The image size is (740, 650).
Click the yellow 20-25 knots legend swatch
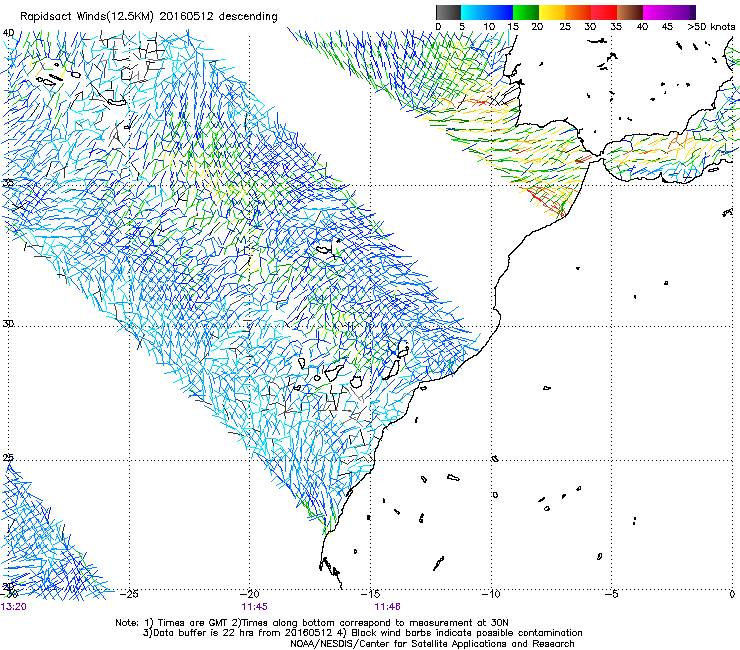tap(551, 12)
